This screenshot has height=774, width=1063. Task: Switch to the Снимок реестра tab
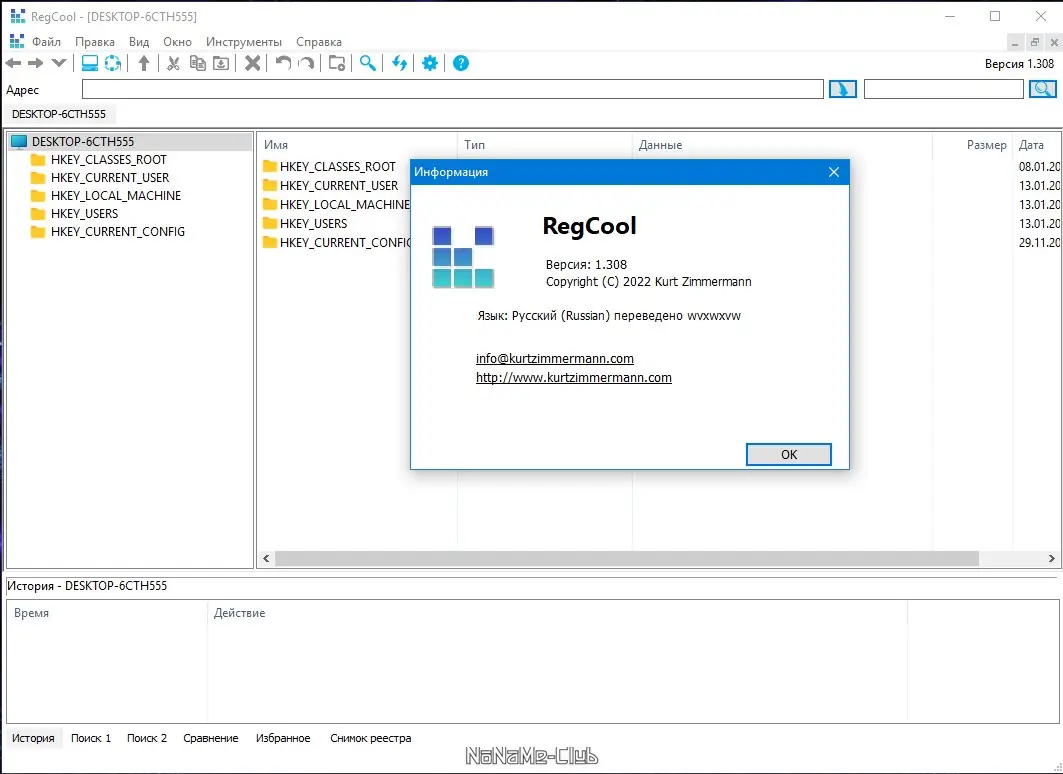(x=371, y=738)
